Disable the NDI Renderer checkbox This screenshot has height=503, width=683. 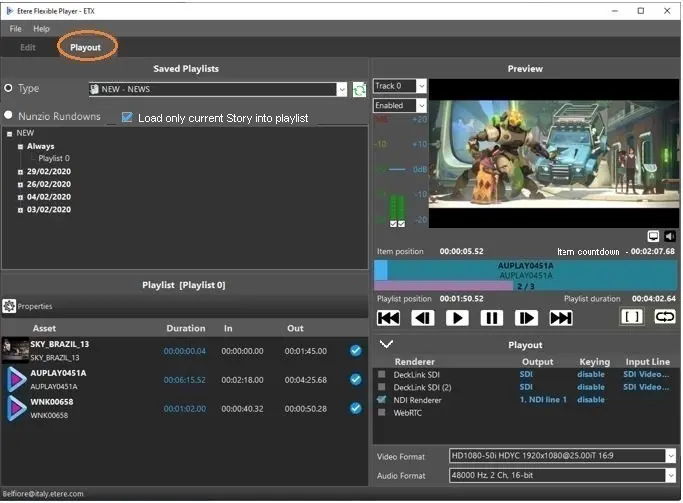[381, 400]
